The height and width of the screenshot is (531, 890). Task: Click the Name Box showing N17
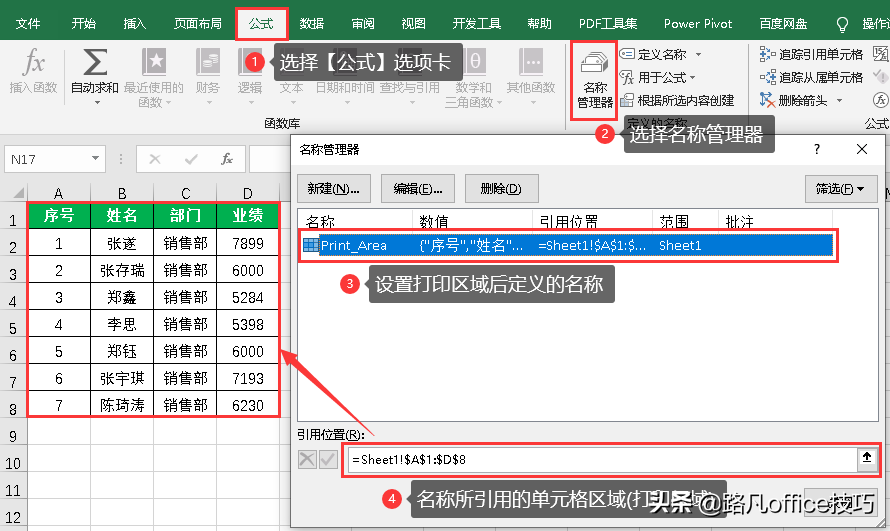point(47,159)
